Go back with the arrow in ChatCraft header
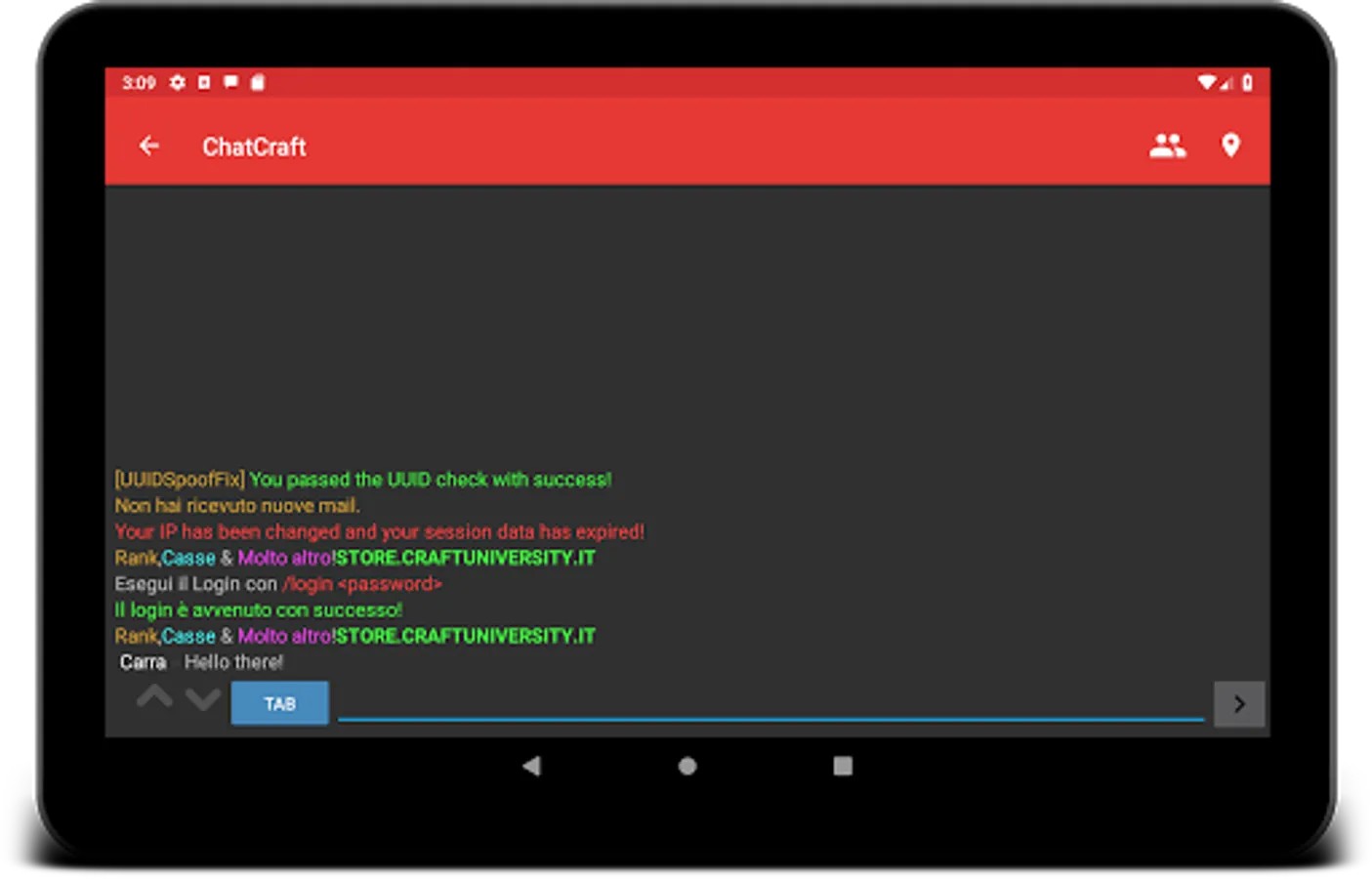 tap(149, 146)
